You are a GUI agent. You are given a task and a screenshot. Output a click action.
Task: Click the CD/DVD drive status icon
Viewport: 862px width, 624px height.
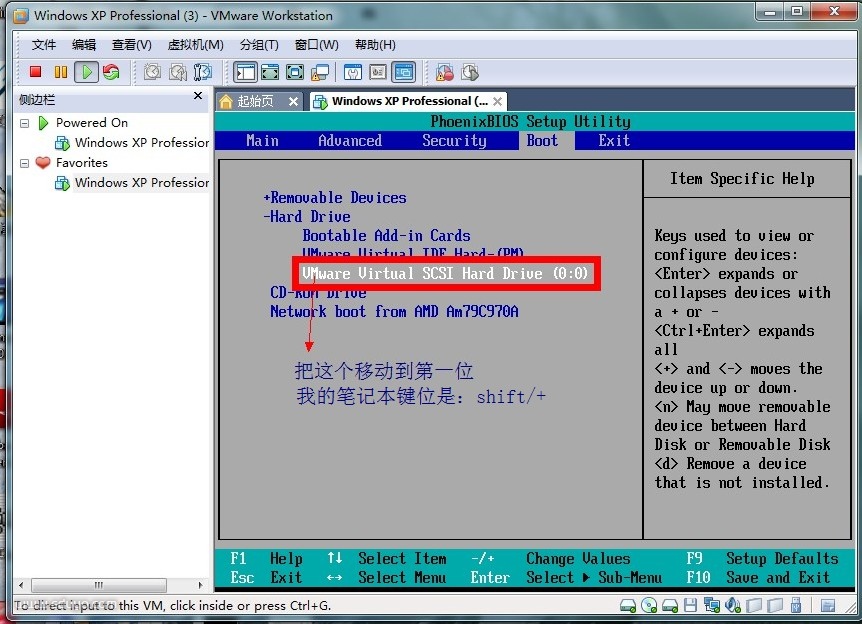point(649,606)
